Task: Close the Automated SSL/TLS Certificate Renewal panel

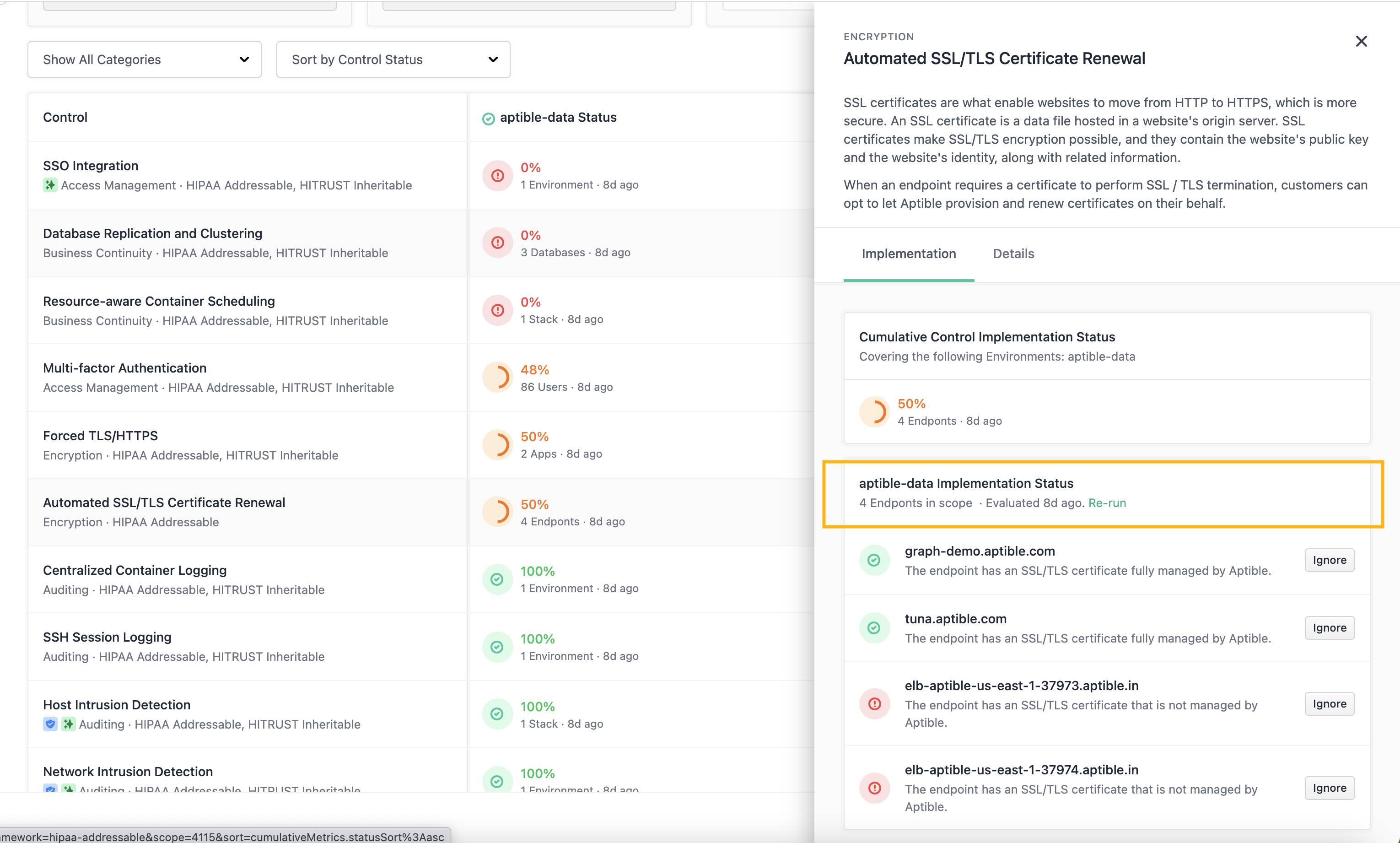Action: (1361, 42)
